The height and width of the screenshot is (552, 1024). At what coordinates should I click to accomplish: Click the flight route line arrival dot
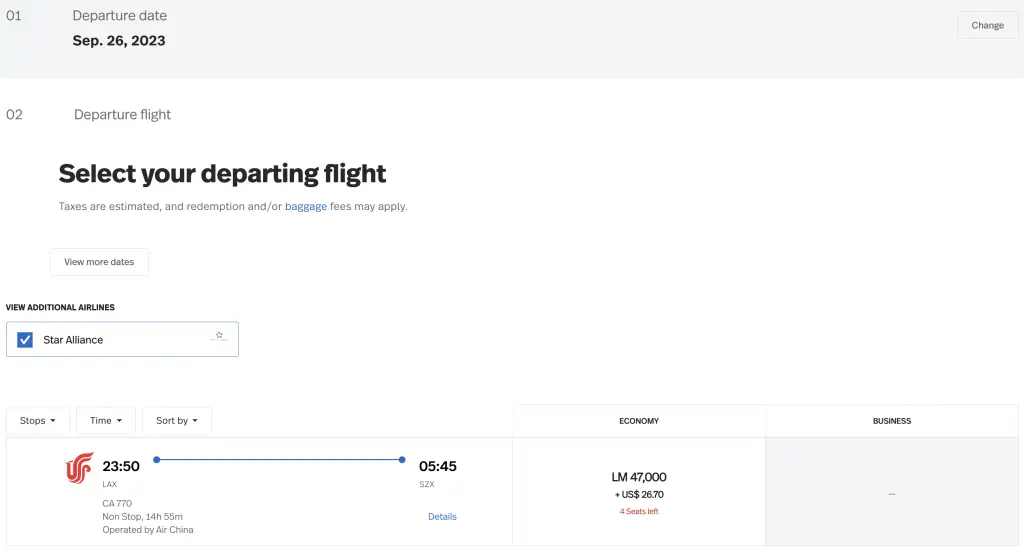click(x=402, y=460)
